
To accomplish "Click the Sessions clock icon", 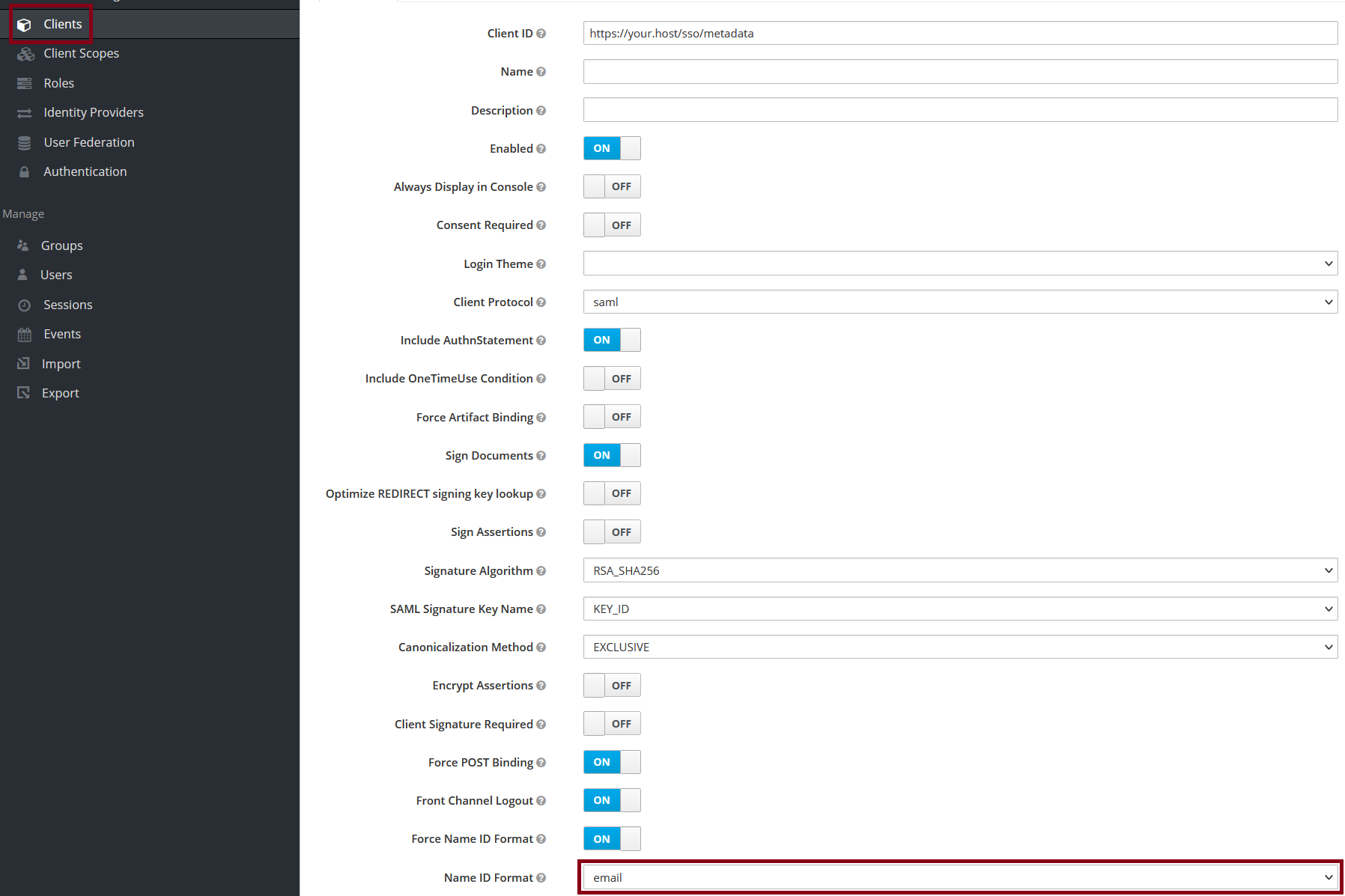I will 23,304.
